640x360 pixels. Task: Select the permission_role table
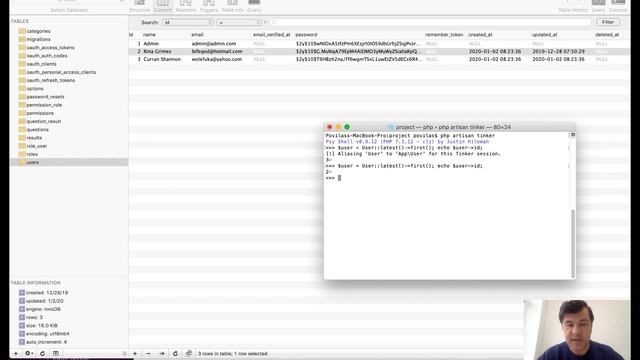[x=44, y=104]
